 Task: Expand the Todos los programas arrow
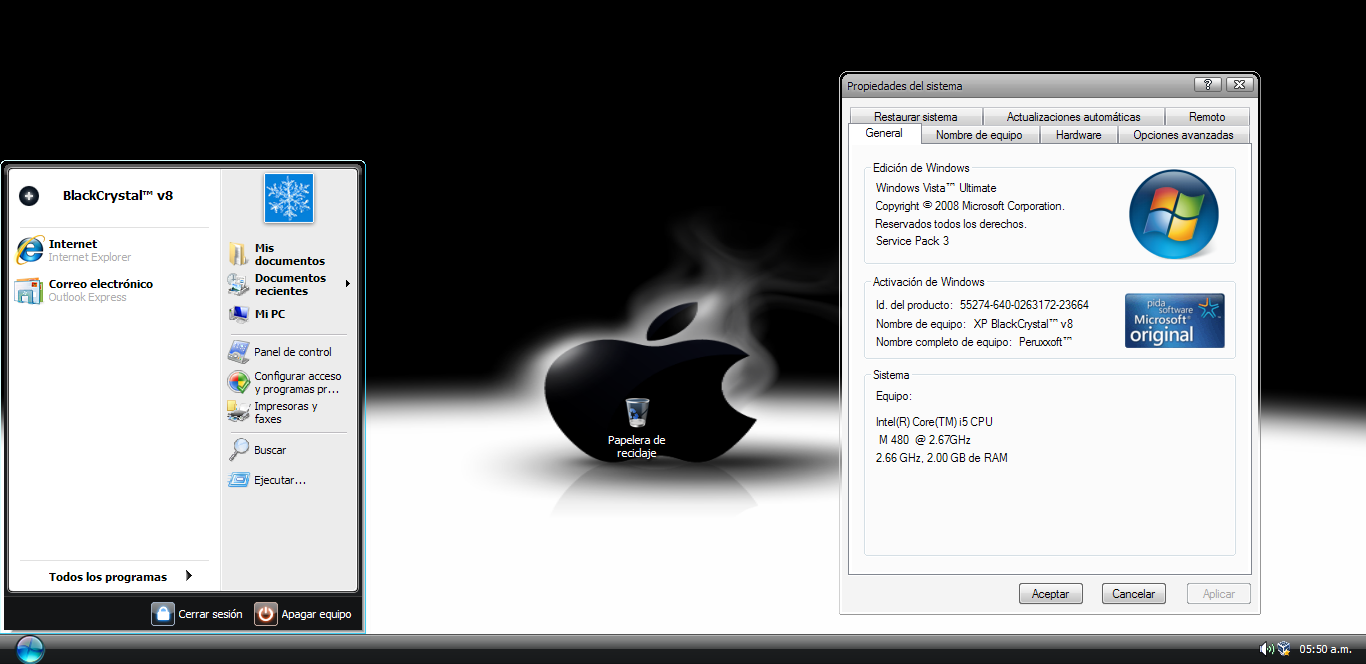[x=188, y=576]
